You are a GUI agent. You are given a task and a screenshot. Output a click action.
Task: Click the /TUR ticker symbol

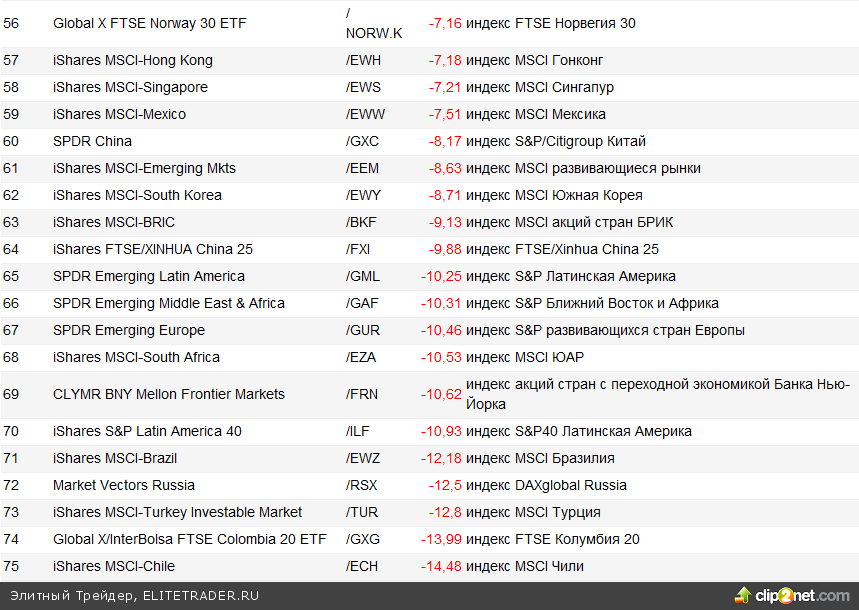(363, 512)
